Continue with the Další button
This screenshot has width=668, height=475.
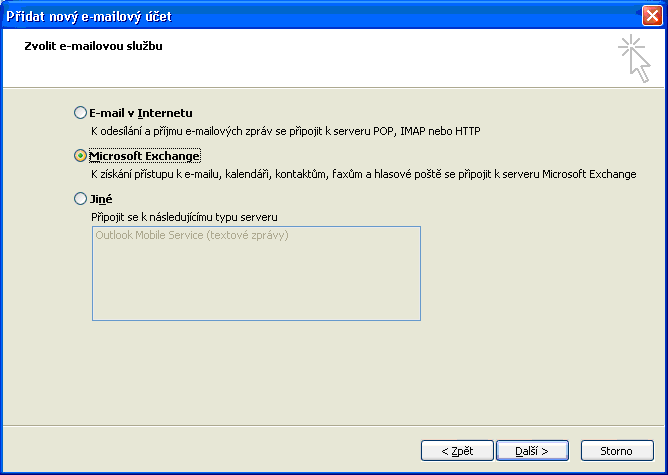[x=532, y=451]
